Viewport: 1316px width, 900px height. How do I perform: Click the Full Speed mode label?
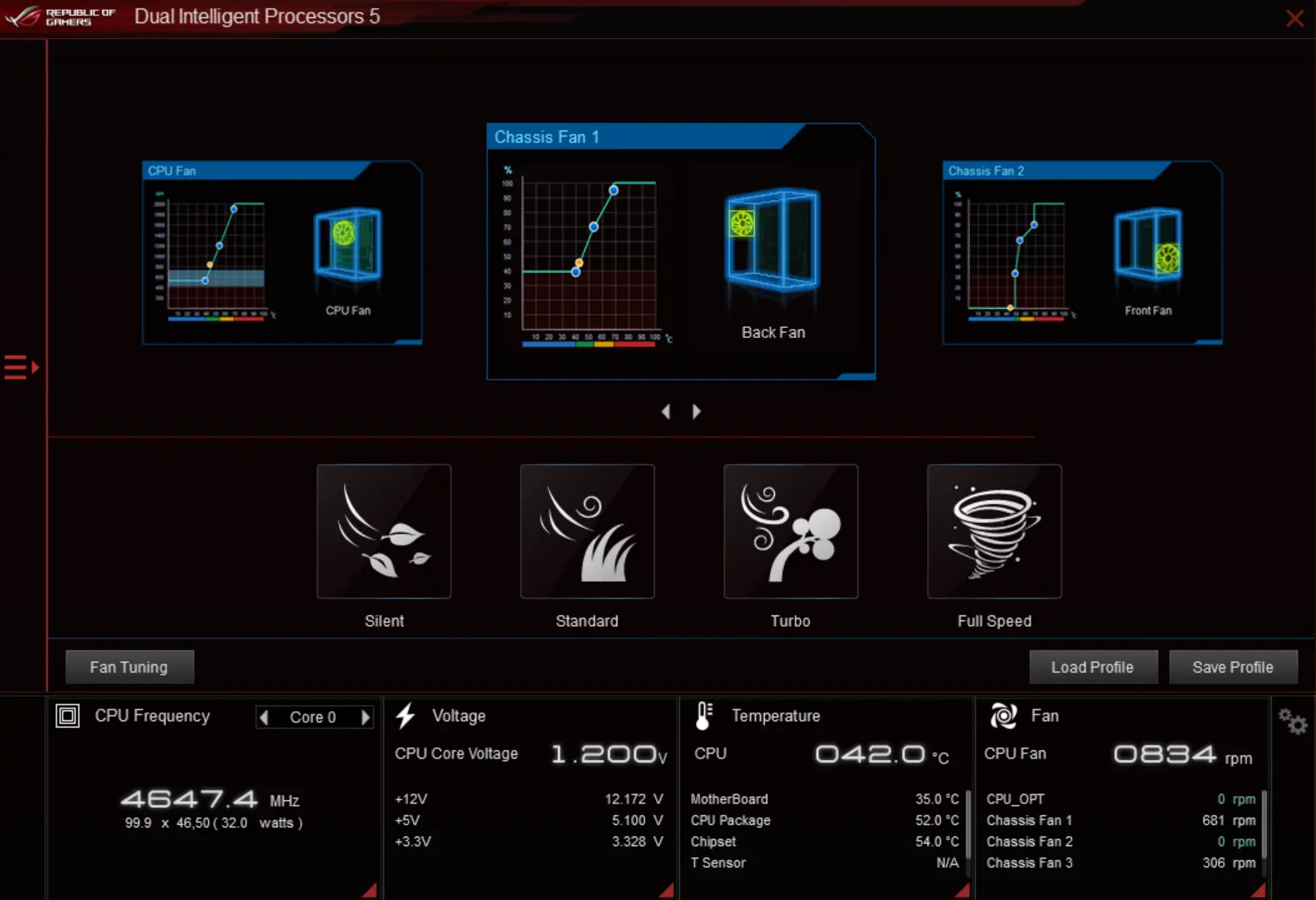pos(995,621)
